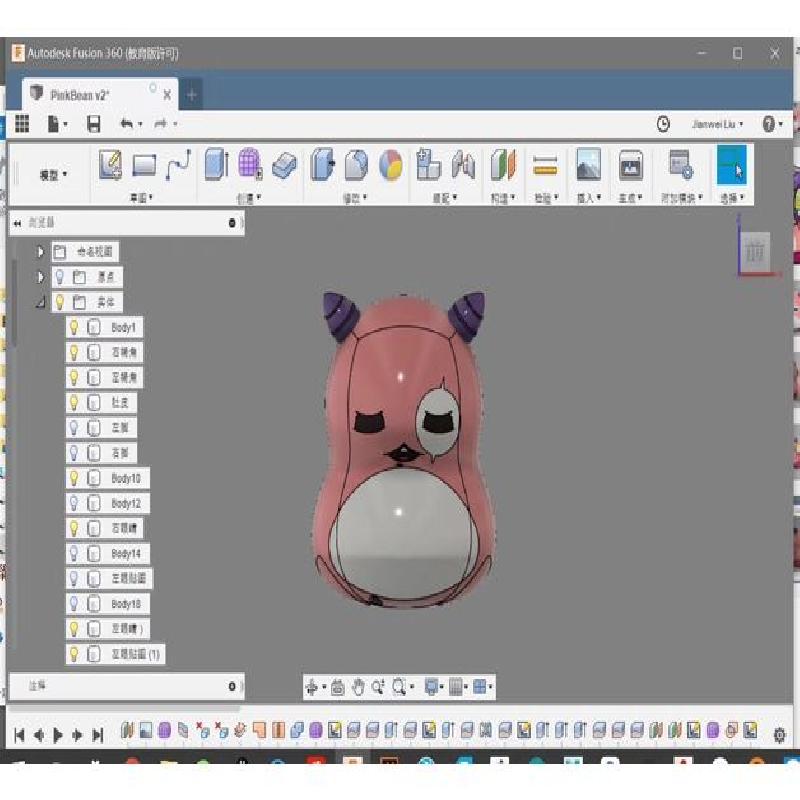Open the 插入 insert dropdown menu
The height and width of the screenshot is (800, 800).
coord(589,198)
